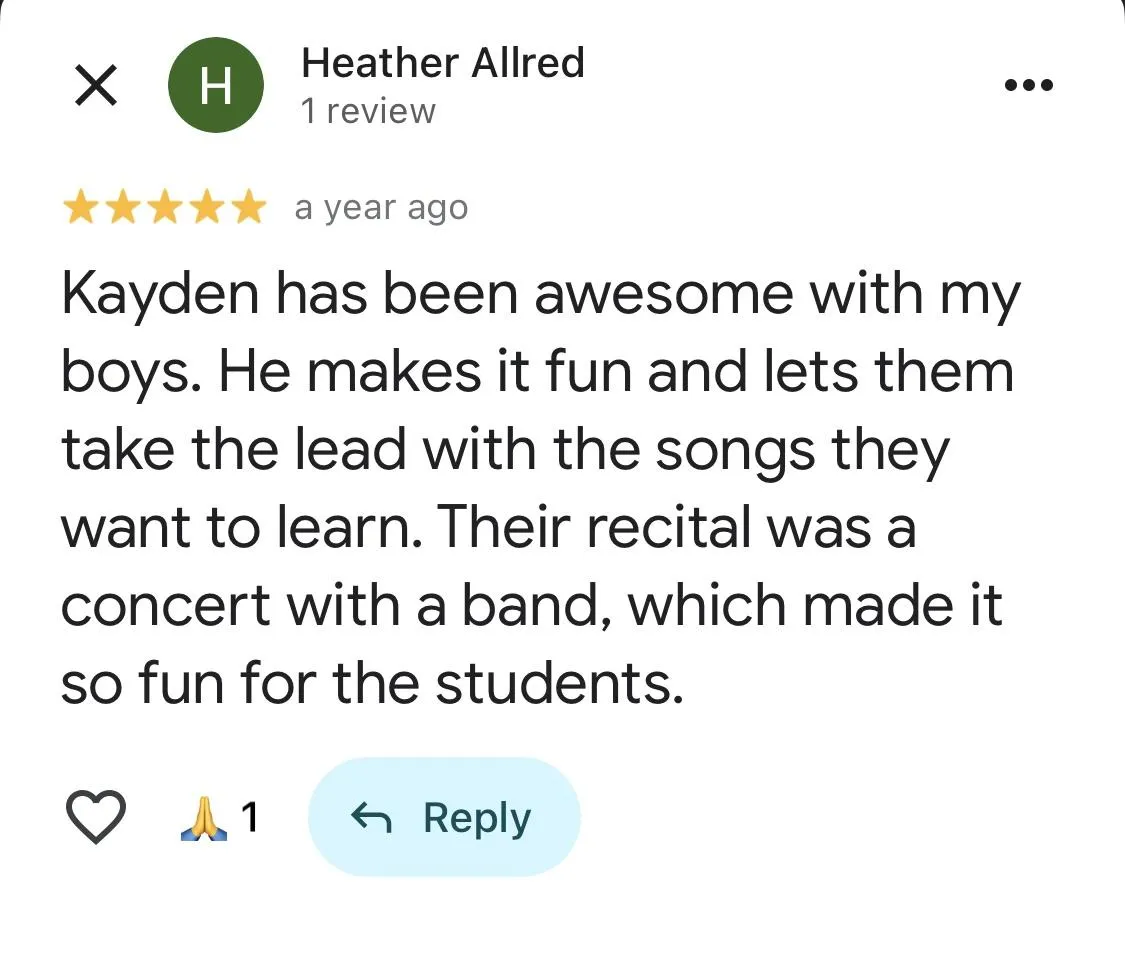This screenshot has width=1125, height=965.
Task: Click the second gold rating star
Action: pyautogui.click(x=123, y=207)
